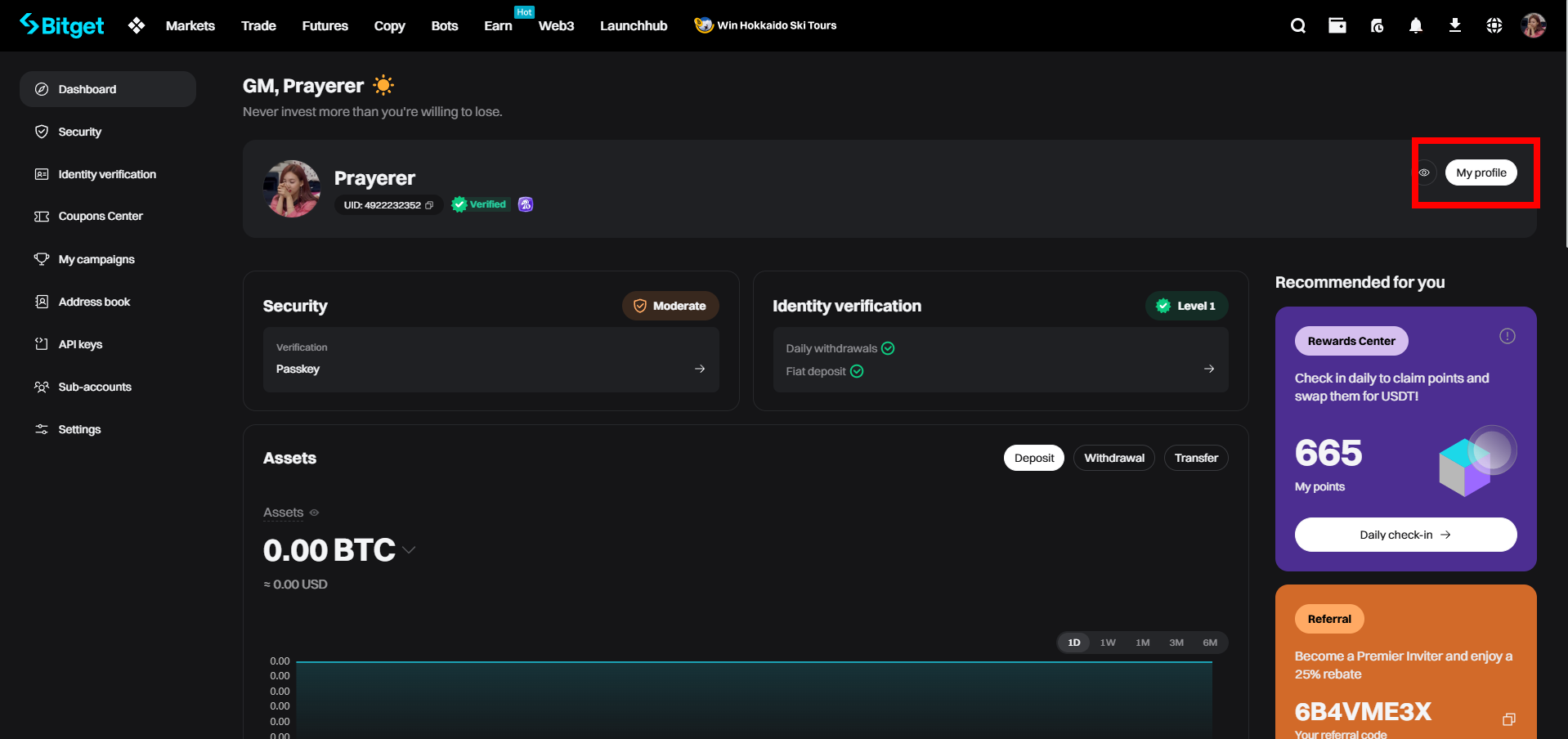Click the Transfer button
This screenshot has width=1568, height=739.
tap(1196, 458)
